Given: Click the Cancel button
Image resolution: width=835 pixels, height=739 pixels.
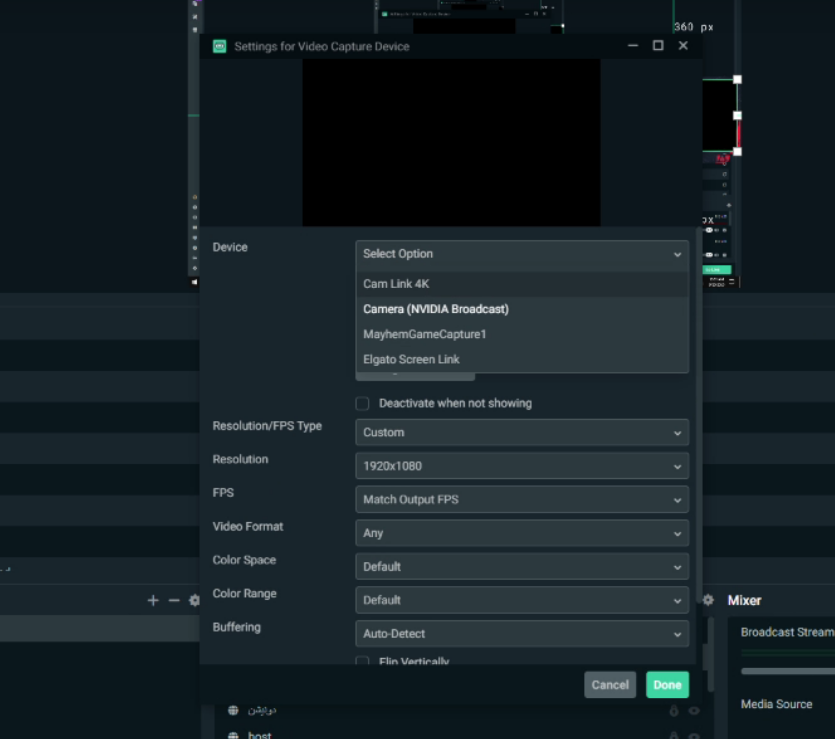Looking at the screenshot, I should 610,685.
